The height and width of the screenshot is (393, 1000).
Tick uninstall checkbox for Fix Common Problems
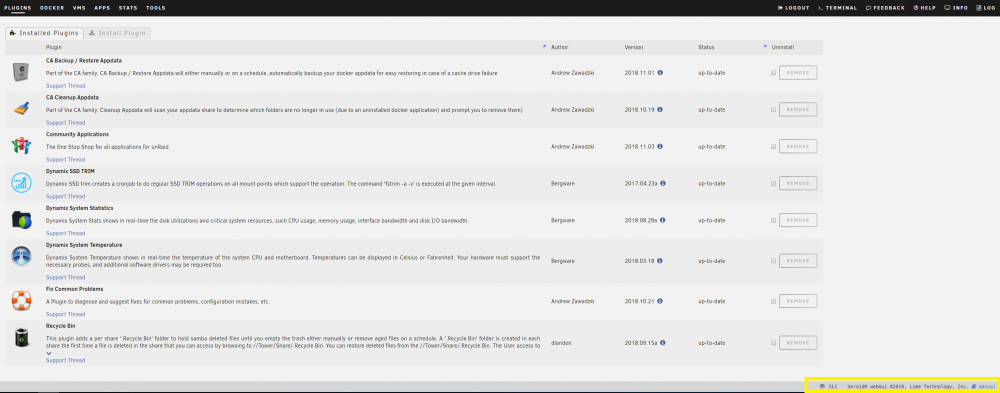pos(774,301)
